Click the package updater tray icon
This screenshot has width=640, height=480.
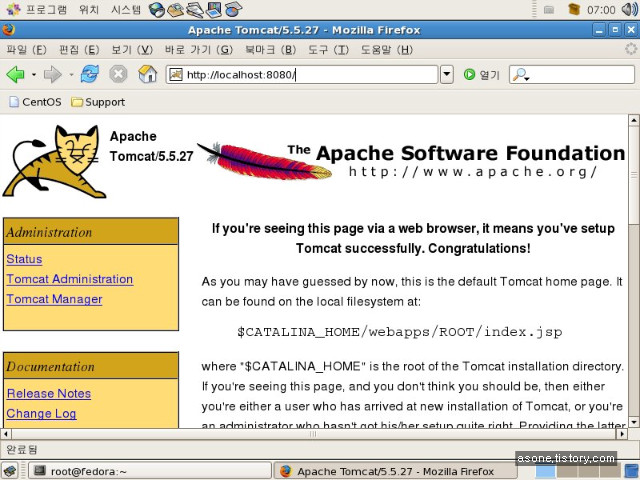pos(574,9)
